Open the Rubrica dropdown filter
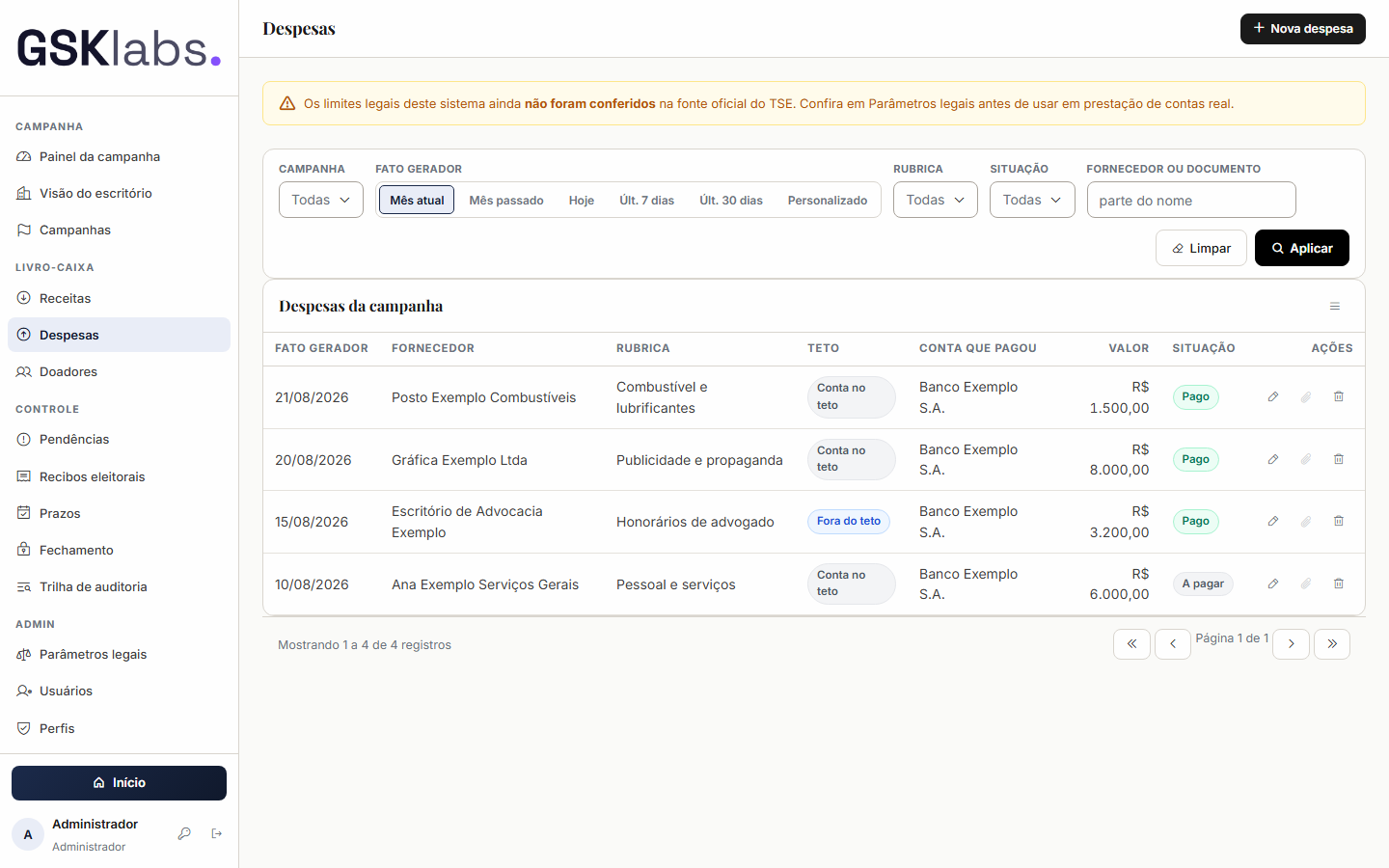This screenshot has width=1389, height=868. tap(936, 200)
